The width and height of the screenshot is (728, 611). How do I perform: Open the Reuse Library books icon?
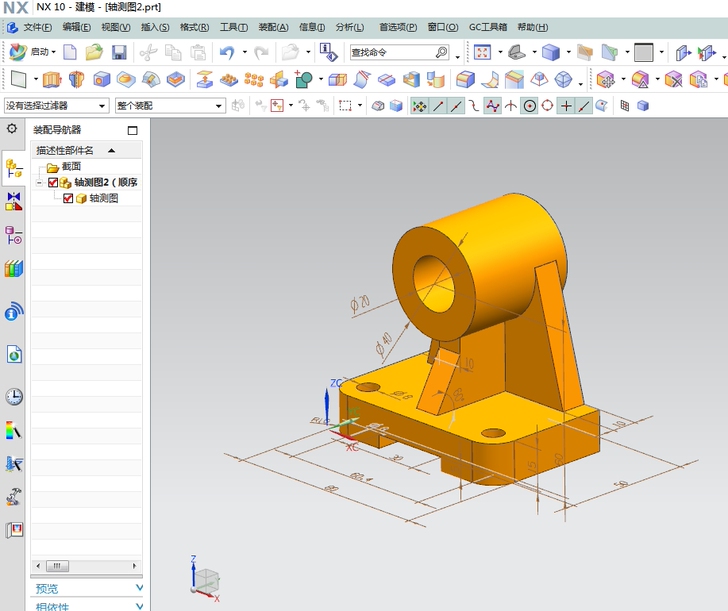pos(13,268)
